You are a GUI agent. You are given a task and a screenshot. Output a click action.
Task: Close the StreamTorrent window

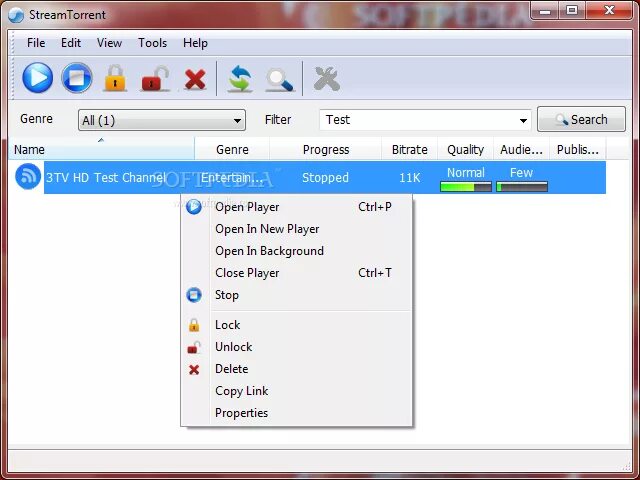coord(609,11)
